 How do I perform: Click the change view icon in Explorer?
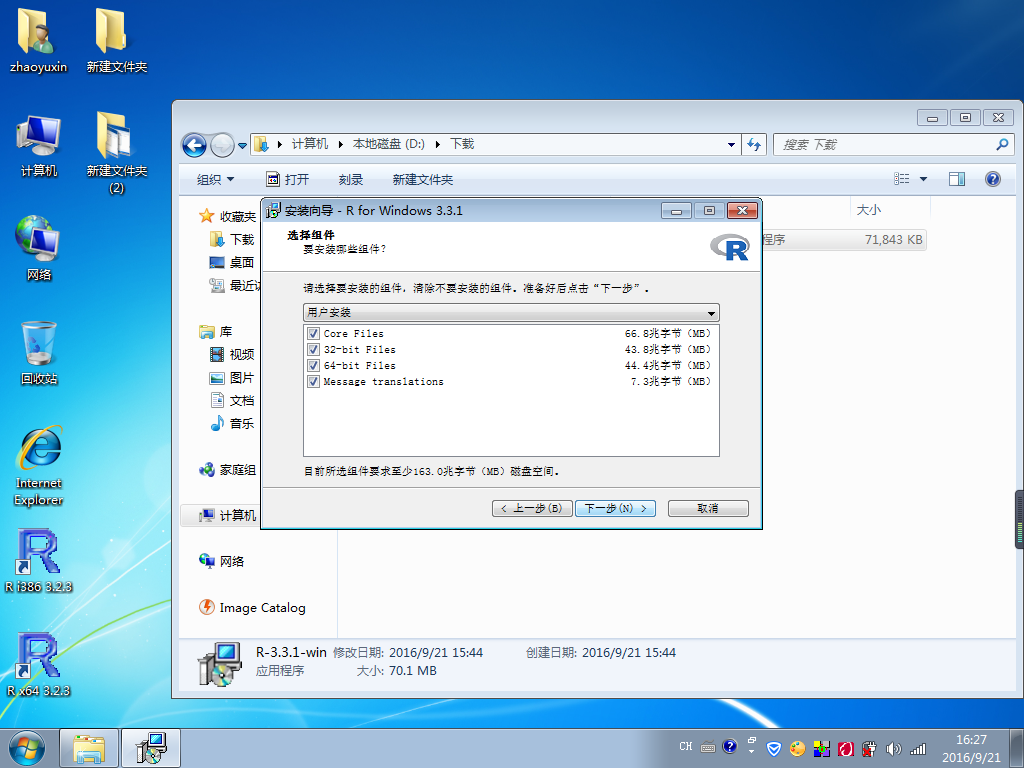(902, 179)
